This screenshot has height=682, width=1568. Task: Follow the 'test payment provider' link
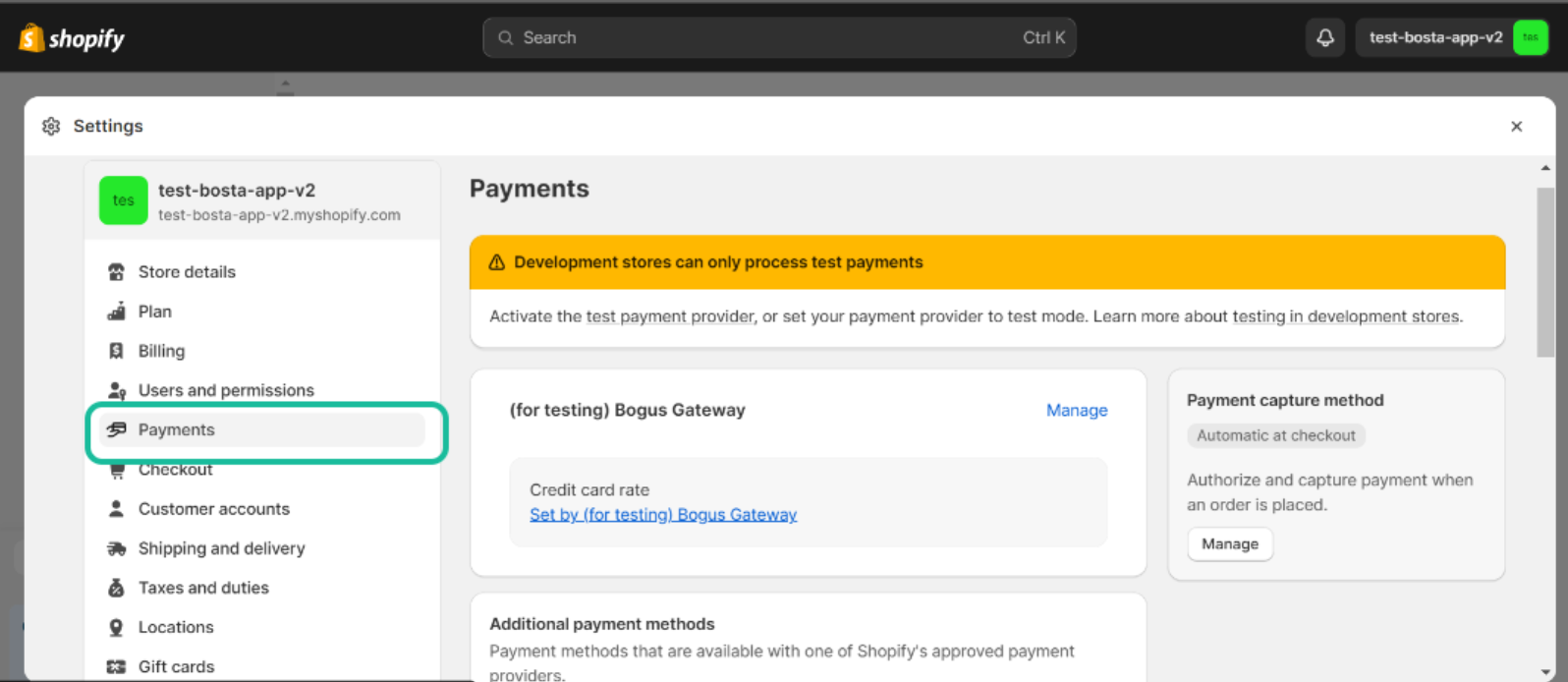[671, 316]
